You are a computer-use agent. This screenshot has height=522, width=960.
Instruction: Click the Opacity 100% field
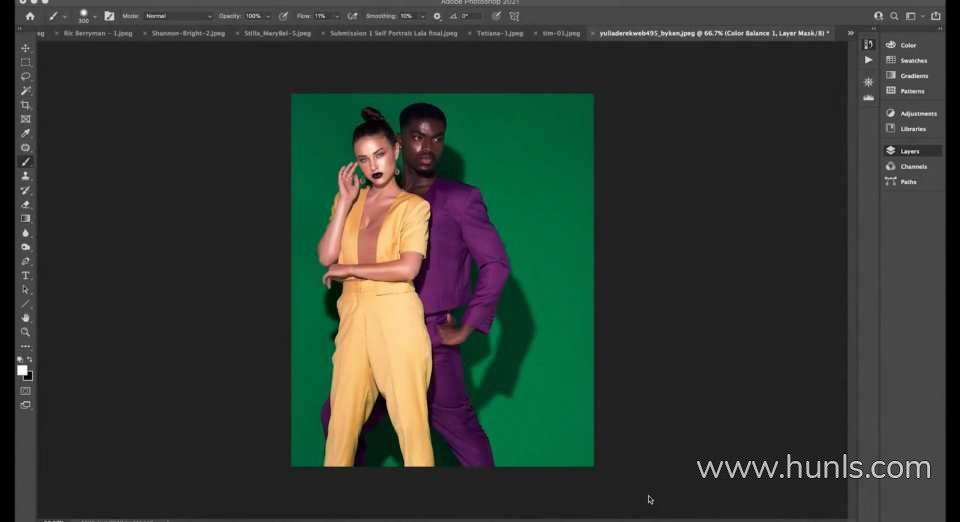[x=253, y=16]
